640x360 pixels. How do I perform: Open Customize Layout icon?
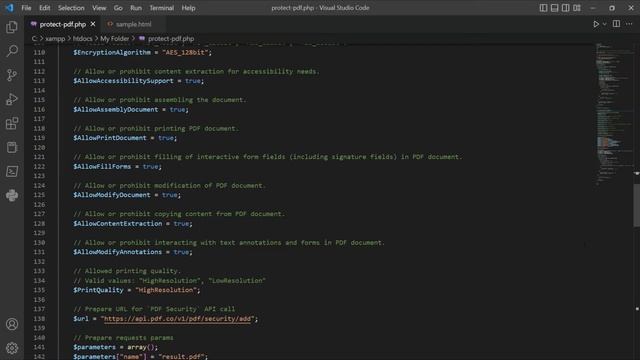(577, 8)
